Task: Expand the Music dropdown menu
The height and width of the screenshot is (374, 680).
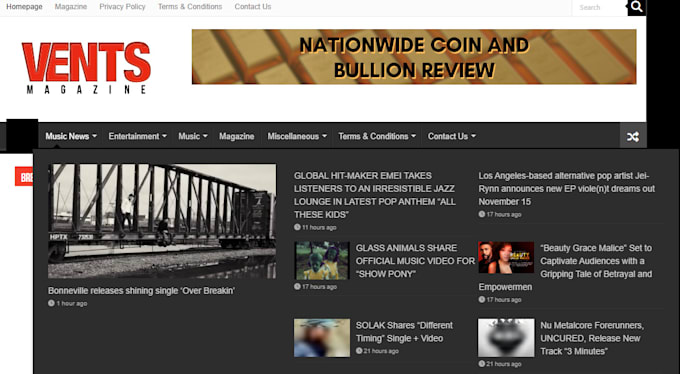Action: [193, 136]
